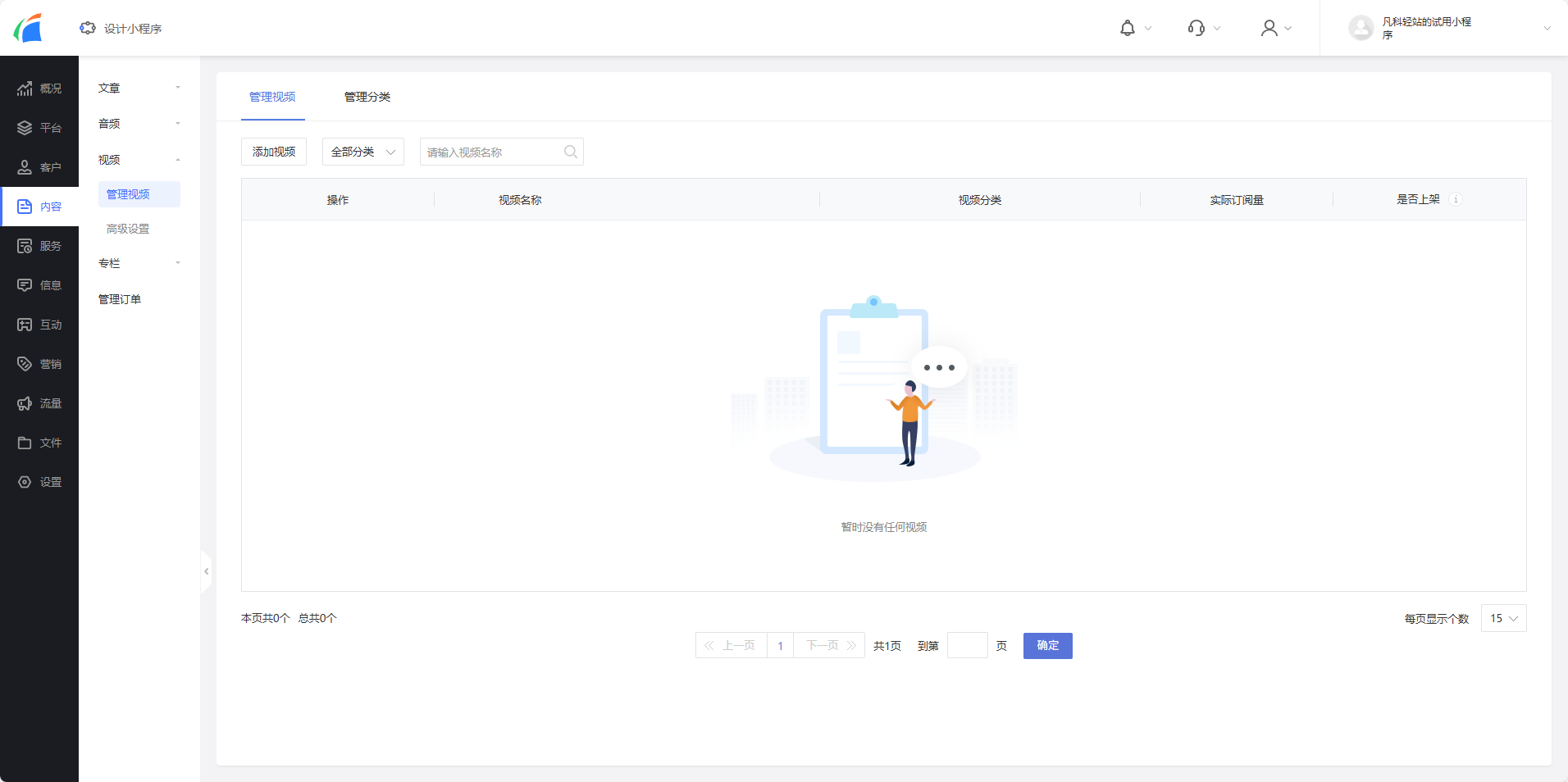
Task: Click the search magnifier icon
Action: pyautogui.click(x=571, y=152)
